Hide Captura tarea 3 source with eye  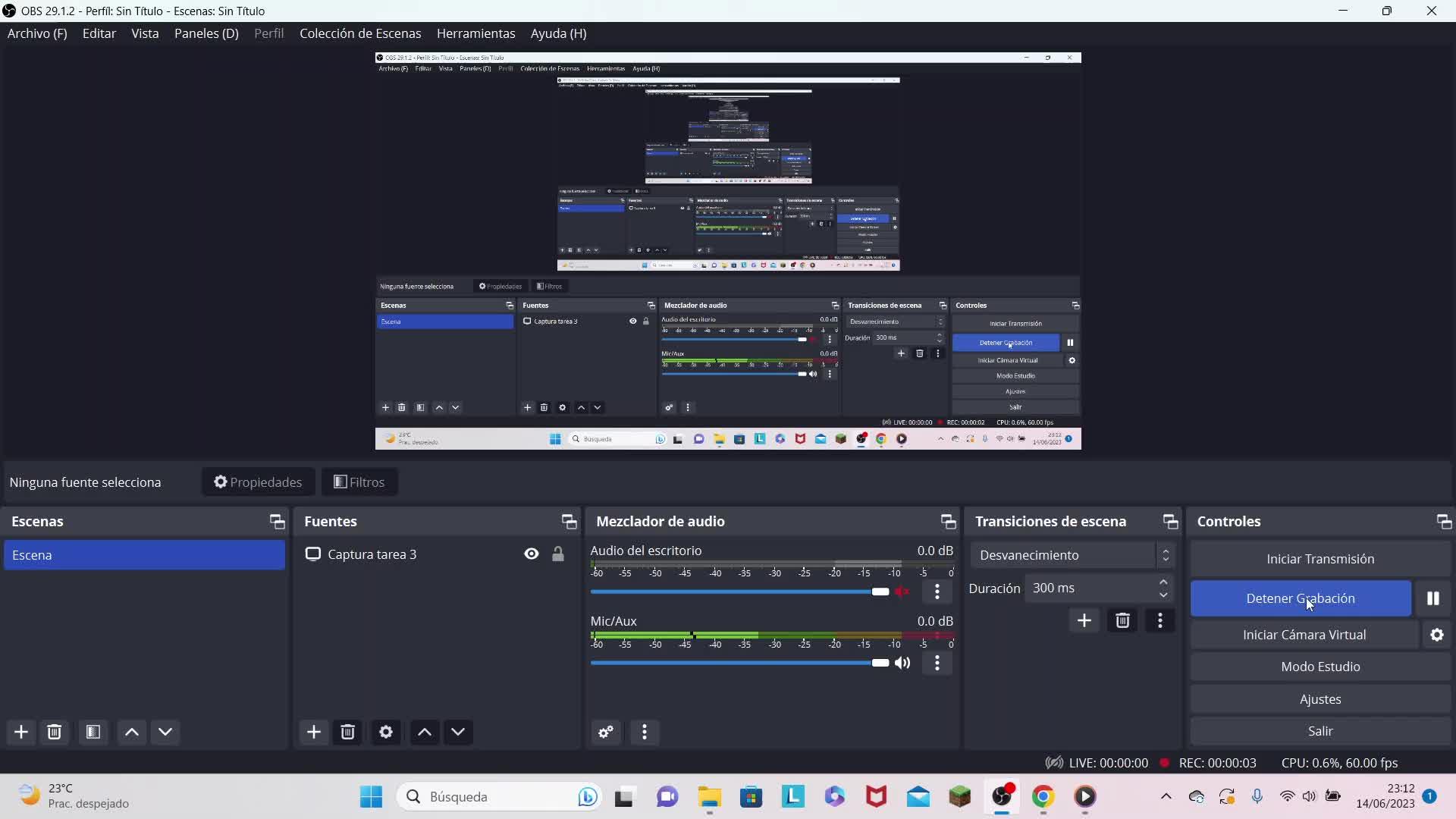tap(531, 554)
